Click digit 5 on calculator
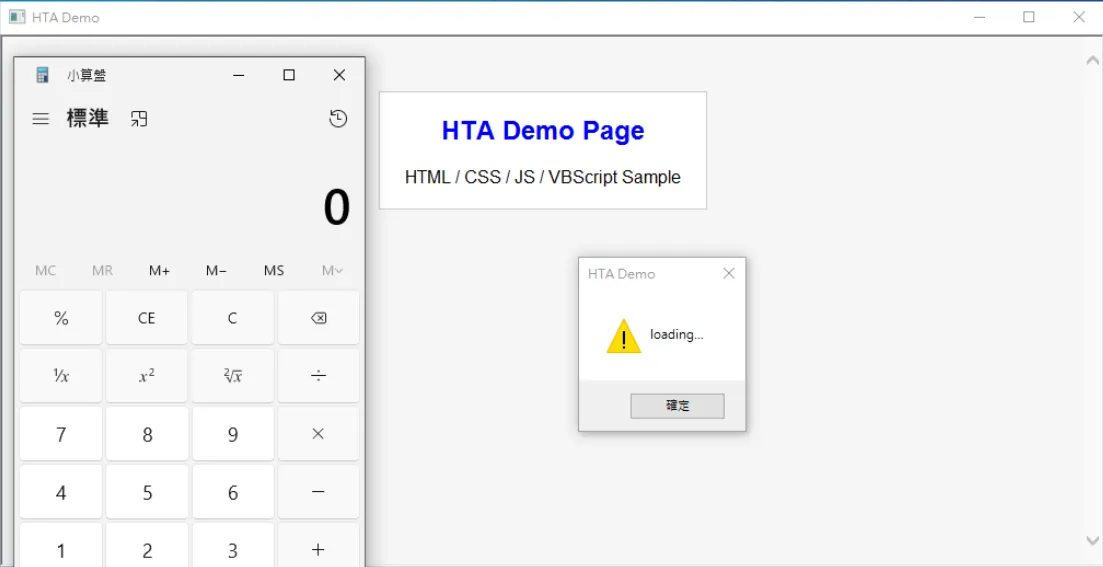 pyautogui.click(x=146, y=492)
